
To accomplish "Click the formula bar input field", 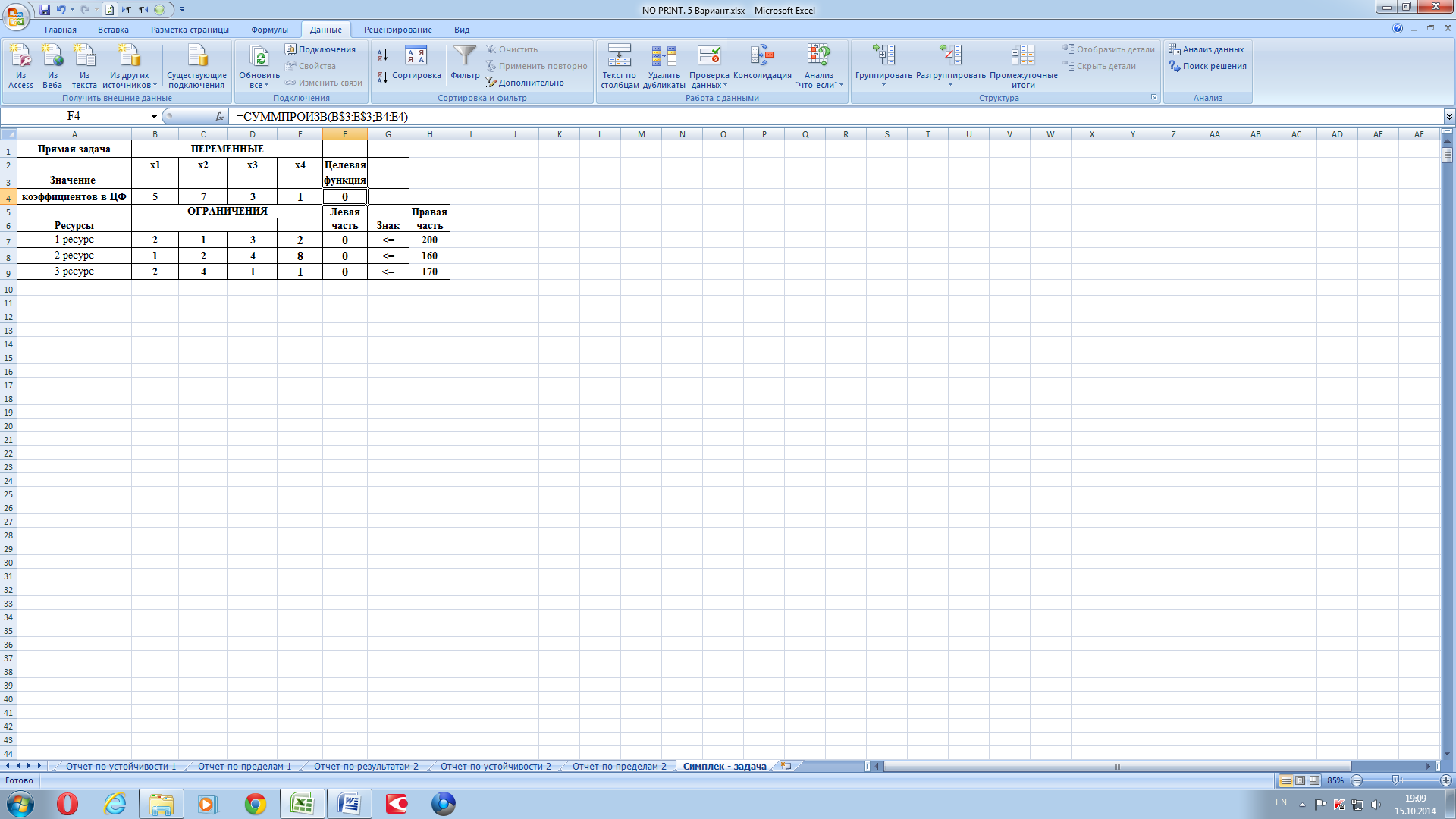I will point(758,117).
